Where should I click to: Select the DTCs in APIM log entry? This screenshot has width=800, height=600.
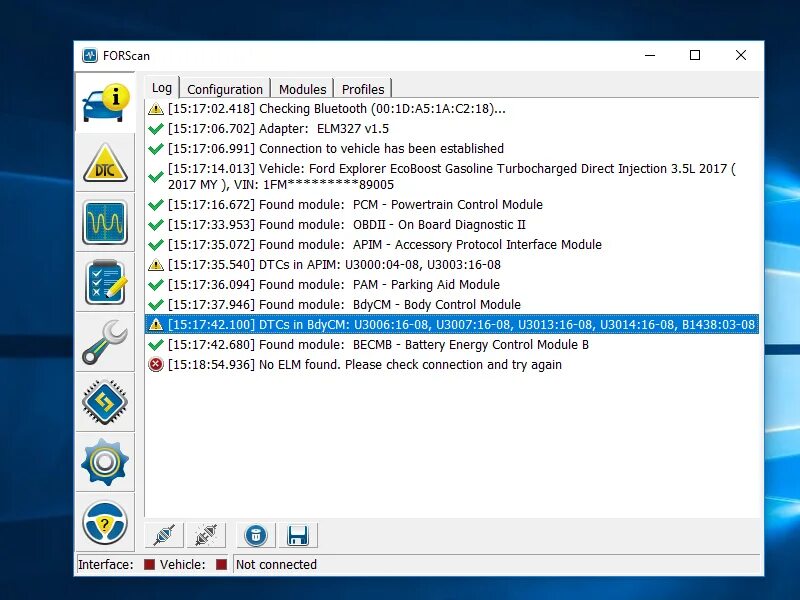click(x=452, y=264)
